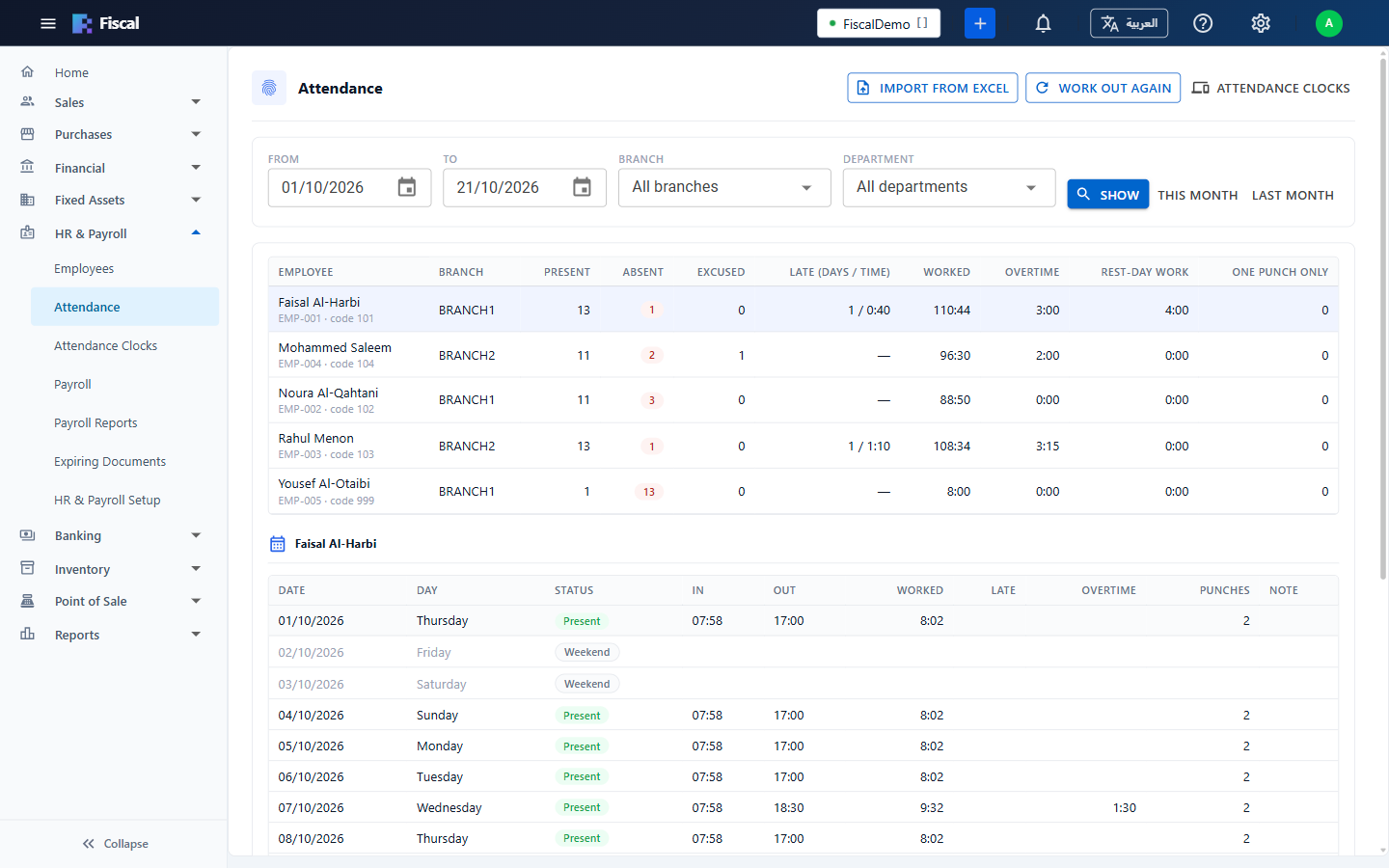Open Attendance Clocks in the sidebar
The width and height of the screenshot is (1389, 868).
tap(124, 345)
